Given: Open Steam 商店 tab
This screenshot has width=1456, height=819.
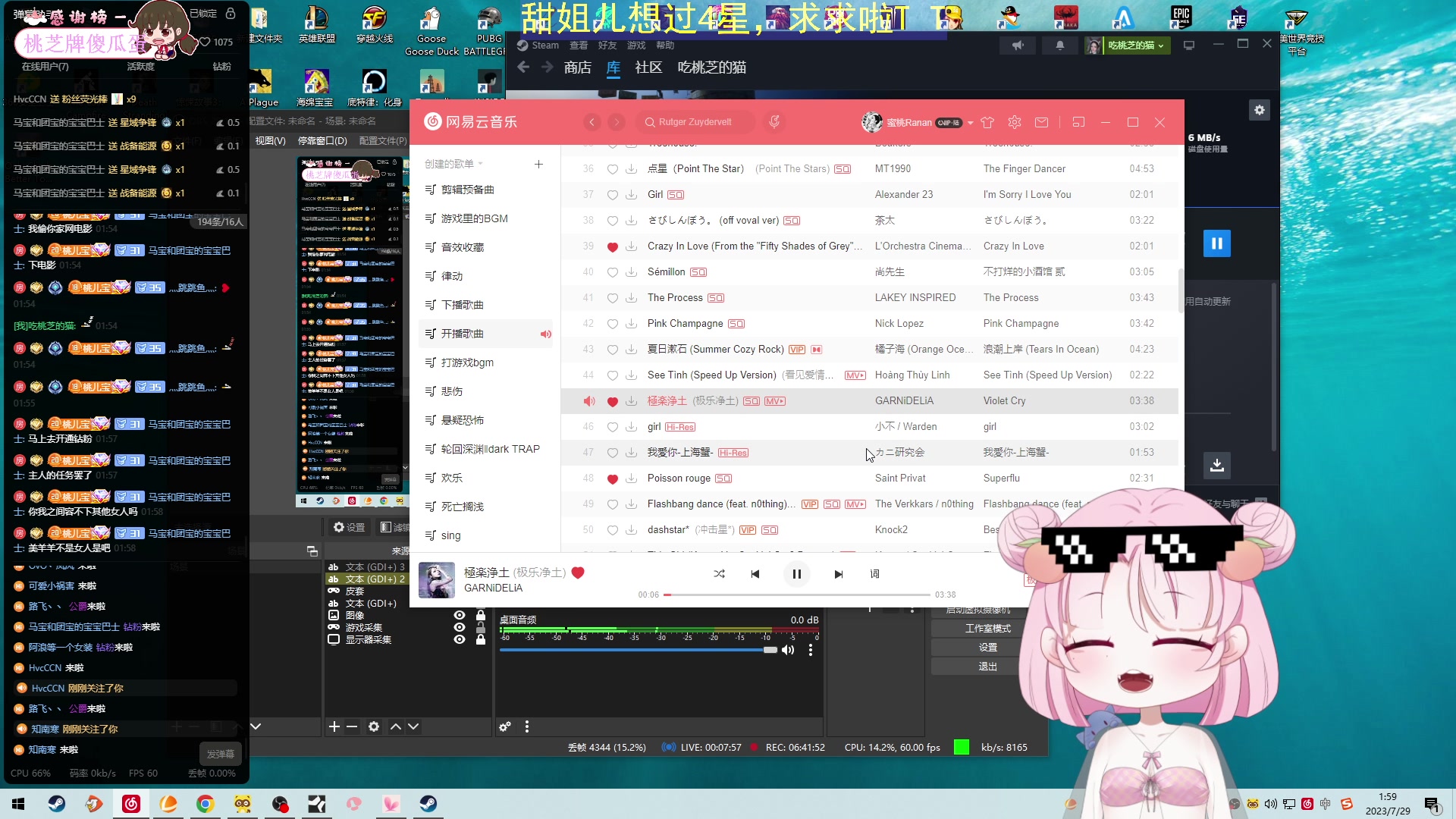Looking at the screenshot, I should tap(578, 67).
